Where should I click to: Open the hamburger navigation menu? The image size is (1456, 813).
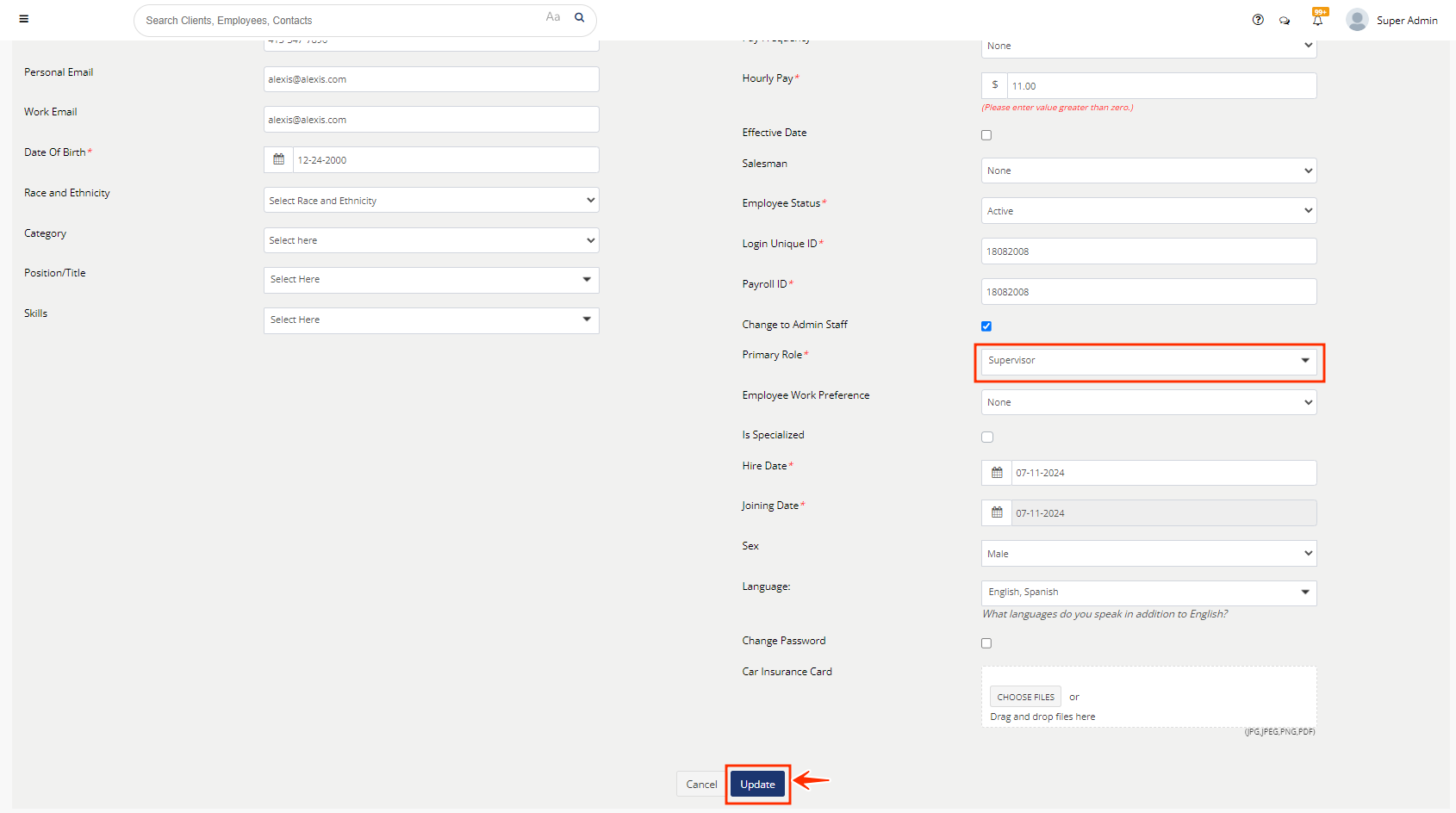(x=24, y=19)
